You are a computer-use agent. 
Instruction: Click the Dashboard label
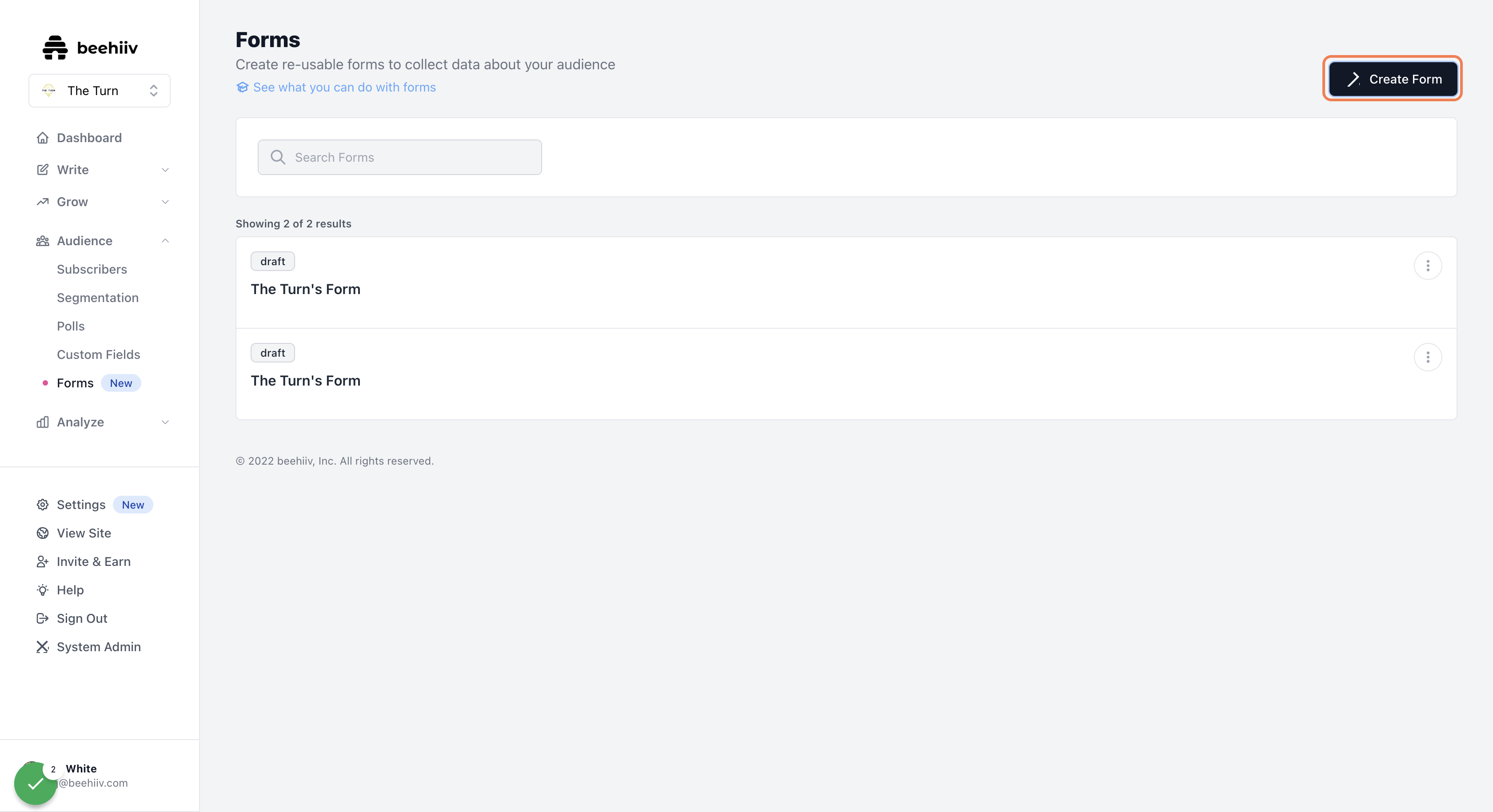tap(89, 138)
